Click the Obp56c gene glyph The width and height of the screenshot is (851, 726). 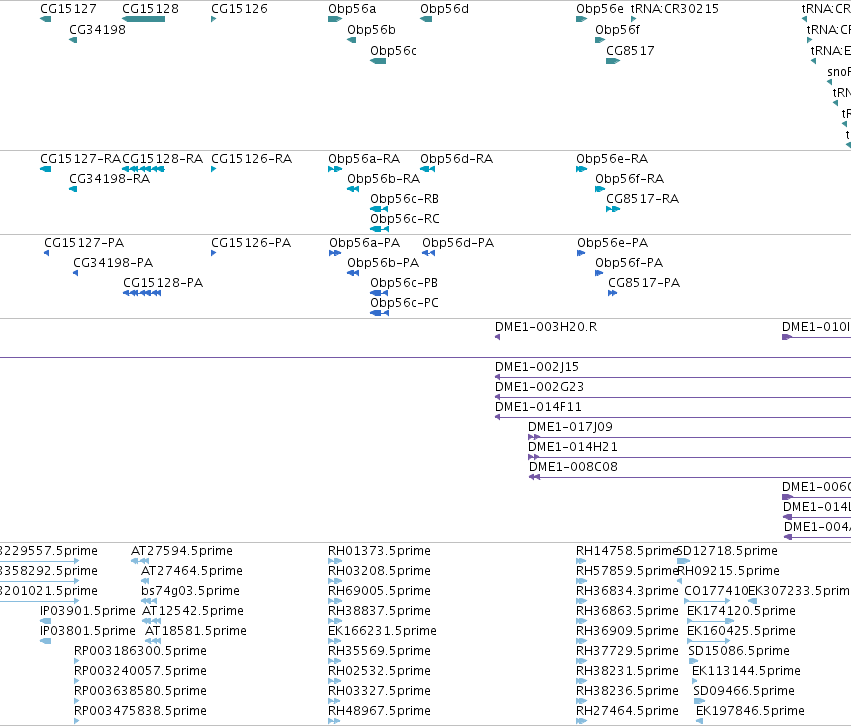pos(378,61)
